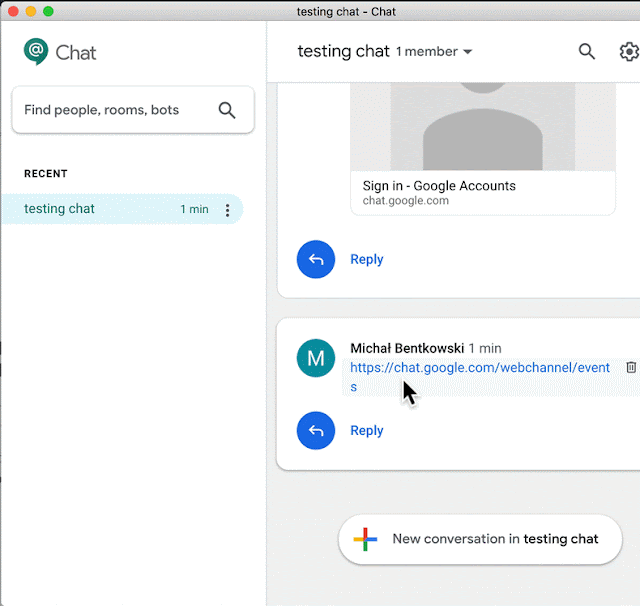Open the three-dot menu for testing chat
Image resolution: width=640 pixels, height=606 pixels.
227,210
